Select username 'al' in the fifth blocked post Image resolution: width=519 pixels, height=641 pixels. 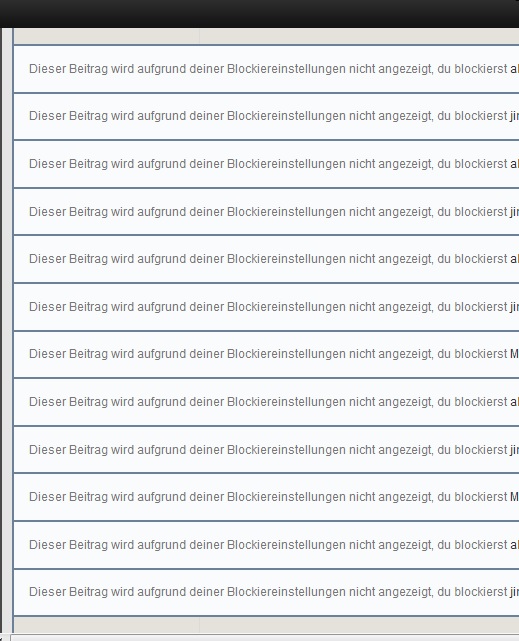coord(515,259)
